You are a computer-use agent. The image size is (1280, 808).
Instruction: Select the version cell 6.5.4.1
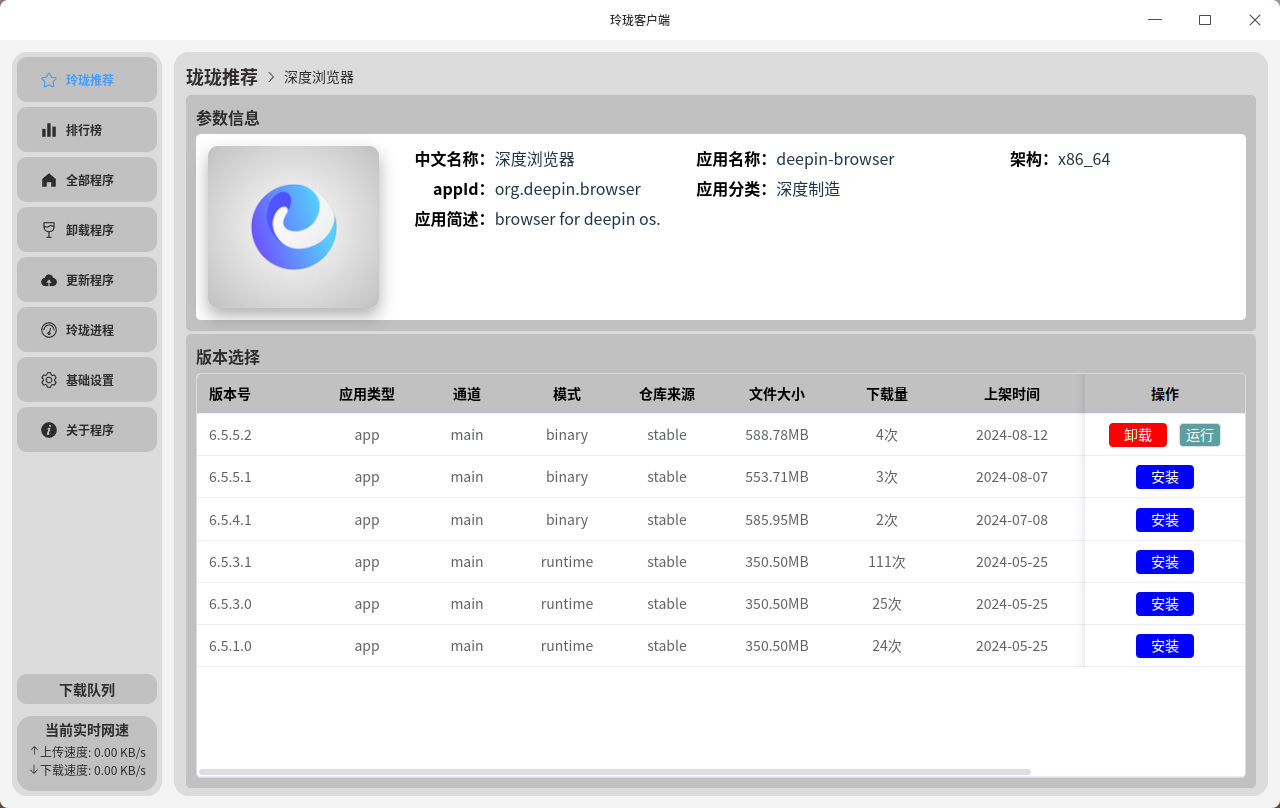pos(230,520)
